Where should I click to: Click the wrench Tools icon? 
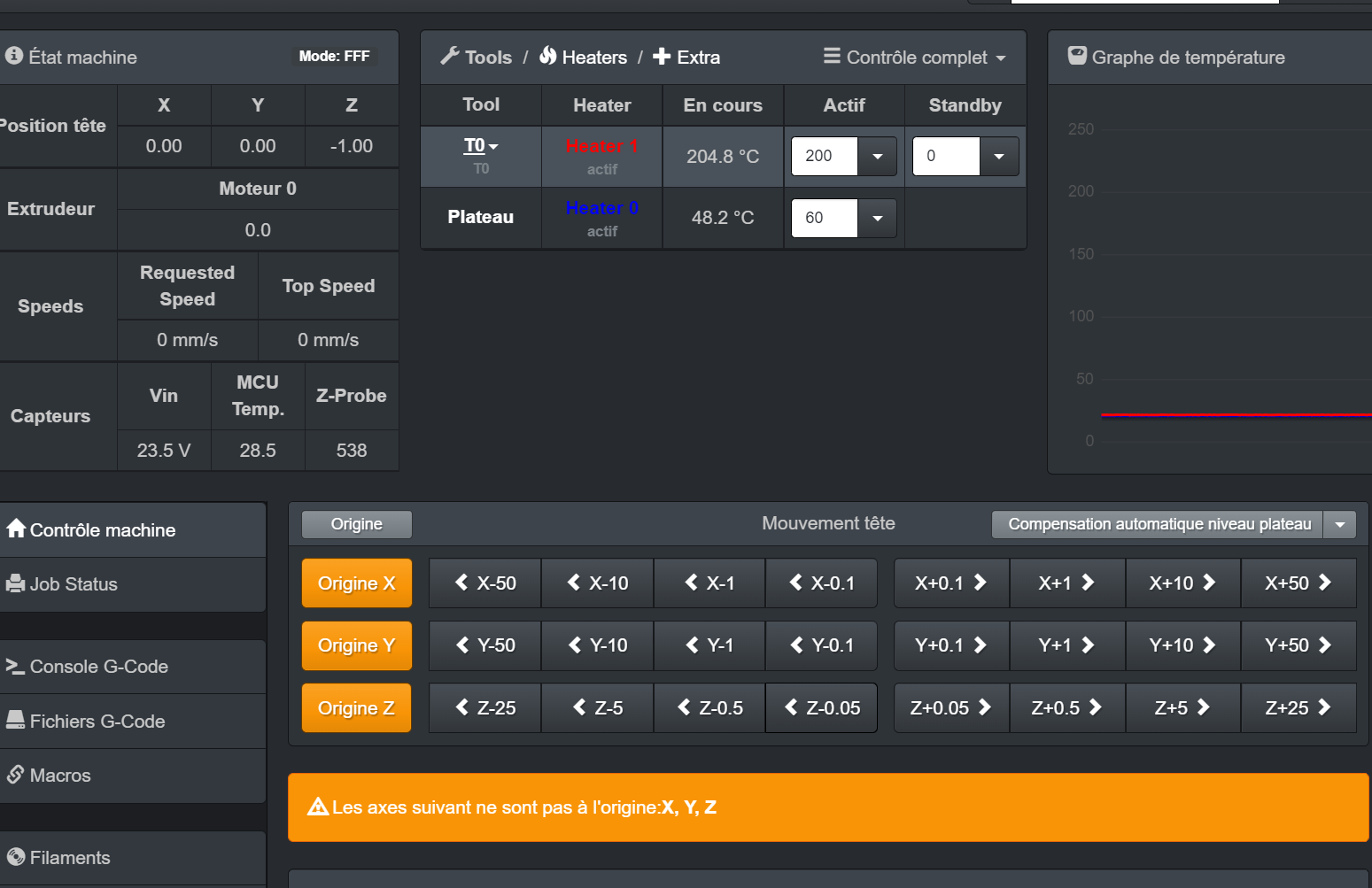(450, 56)
